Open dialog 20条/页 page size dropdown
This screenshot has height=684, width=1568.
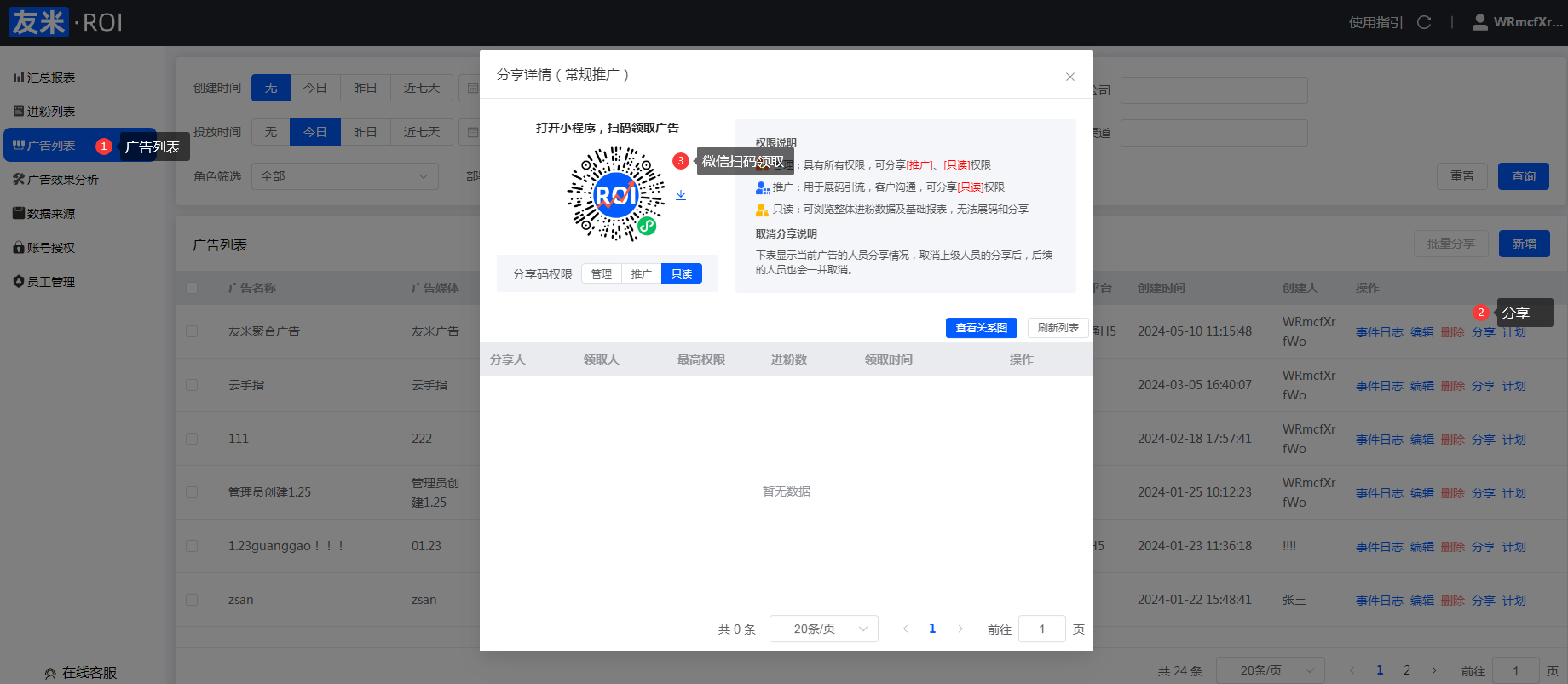click(x=824, y=629)
